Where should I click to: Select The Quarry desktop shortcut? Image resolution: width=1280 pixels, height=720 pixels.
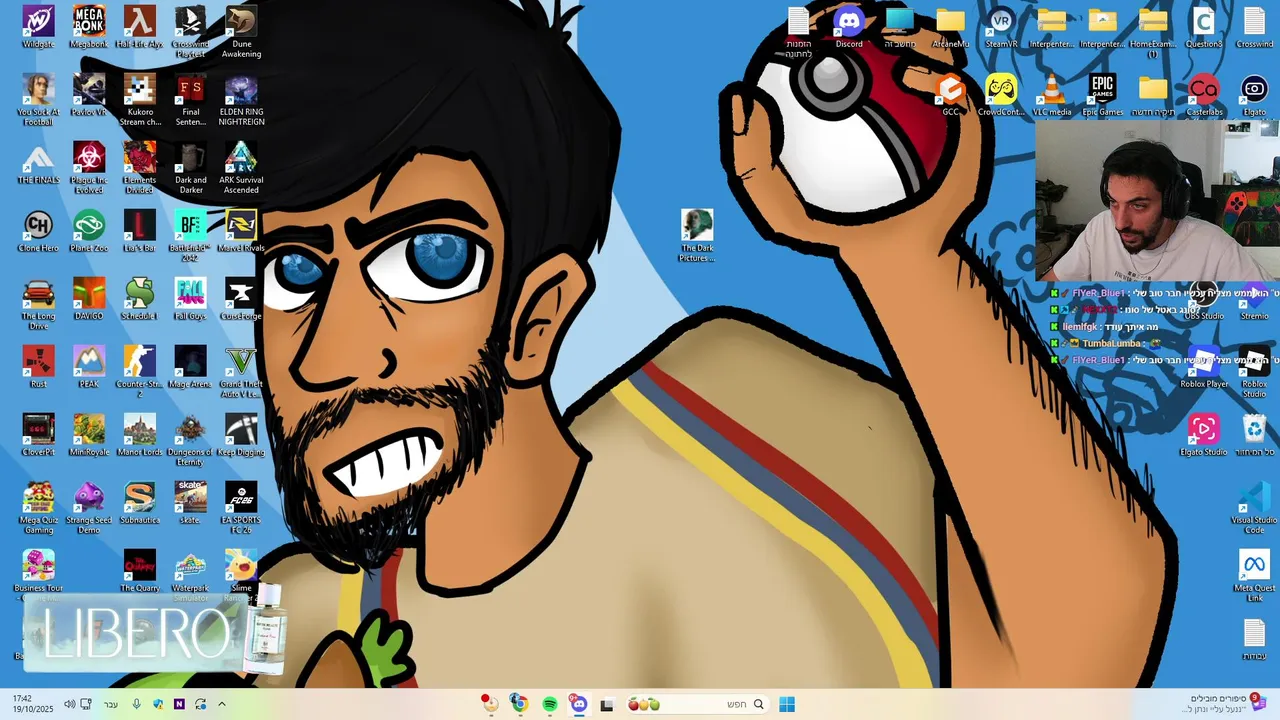139,571
